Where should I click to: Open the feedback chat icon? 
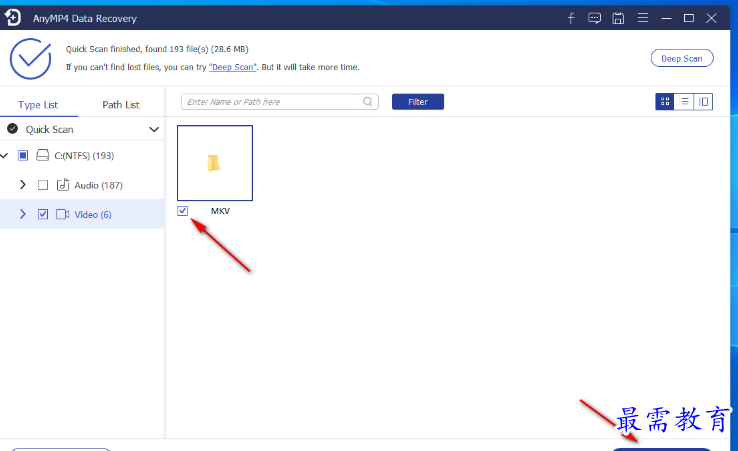click(x=594, y=18)
